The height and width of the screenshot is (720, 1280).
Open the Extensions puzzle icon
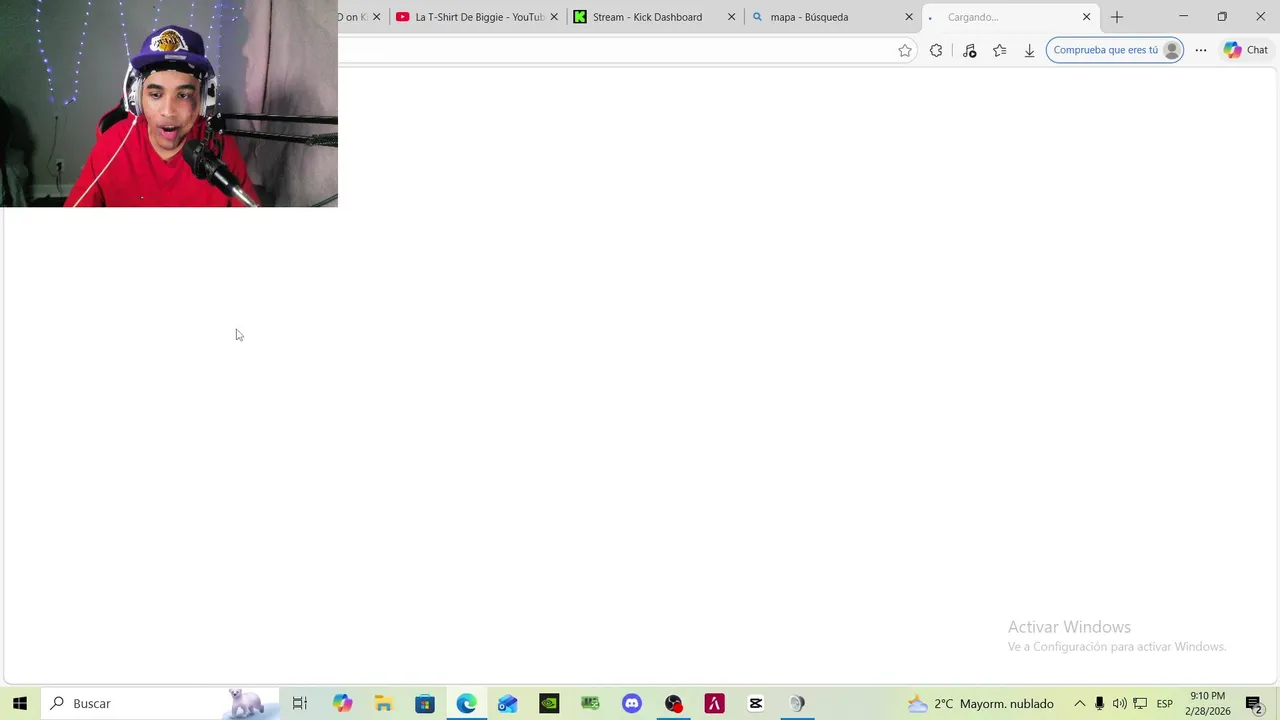pos(936,50)
